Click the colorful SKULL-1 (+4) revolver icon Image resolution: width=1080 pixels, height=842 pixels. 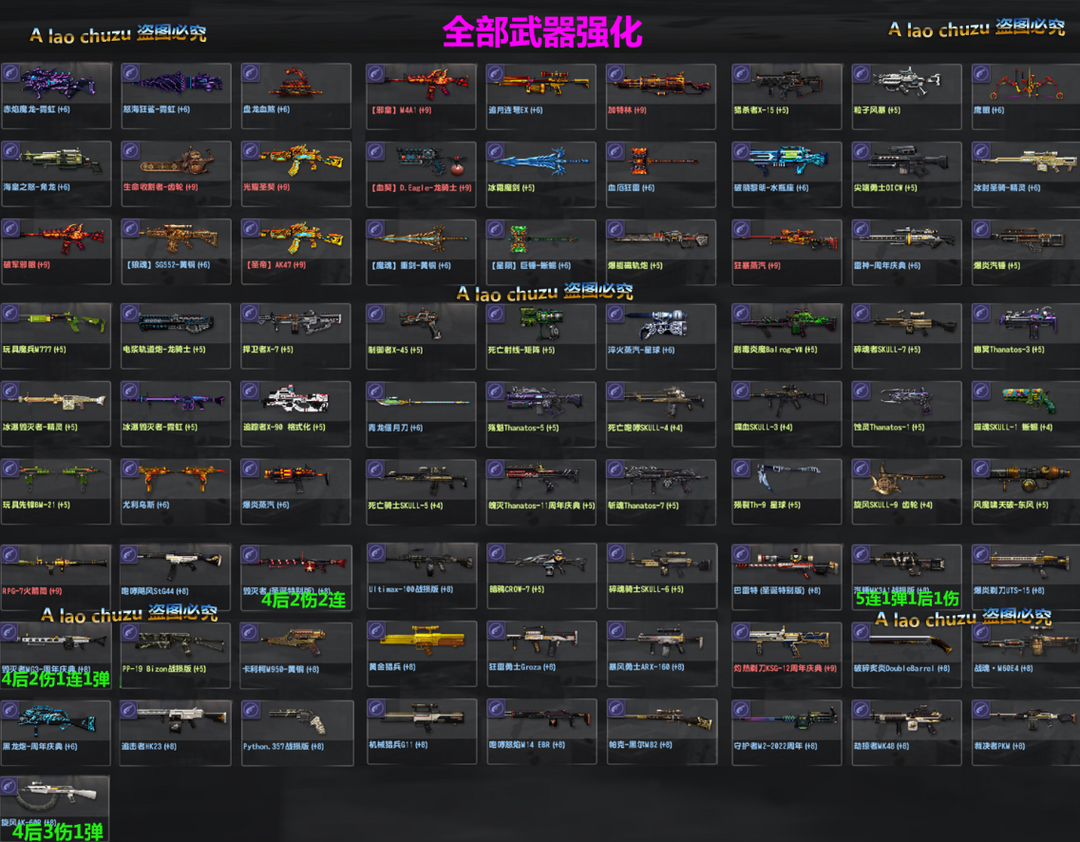coord(1028,398)
